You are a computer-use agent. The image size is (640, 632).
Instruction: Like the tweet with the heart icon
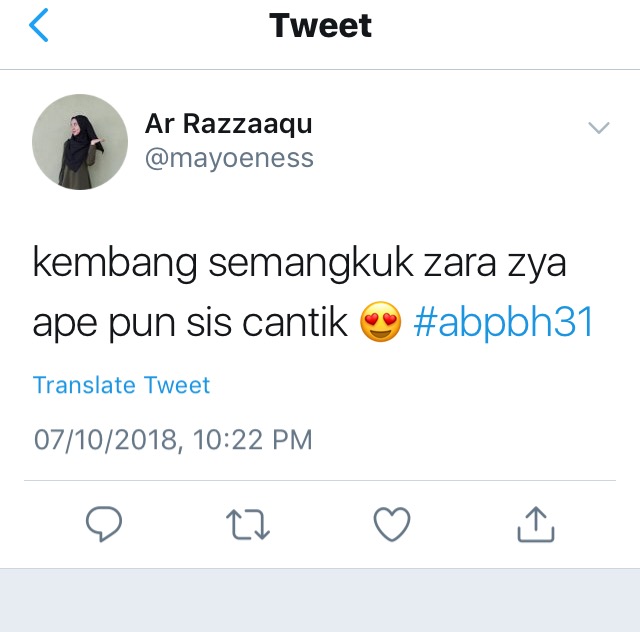392,524
